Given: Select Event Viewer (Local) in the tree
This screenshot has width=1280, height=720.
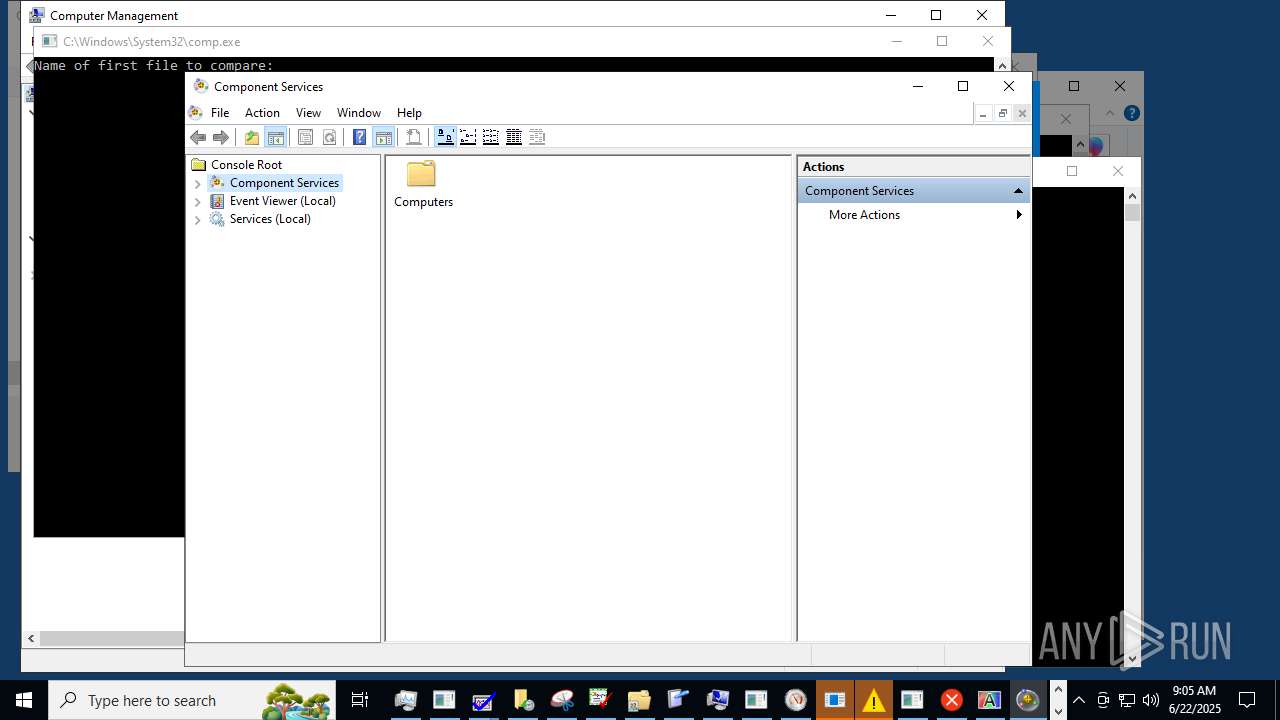Looking at the screenshot, I should click(x=282, y=201).
